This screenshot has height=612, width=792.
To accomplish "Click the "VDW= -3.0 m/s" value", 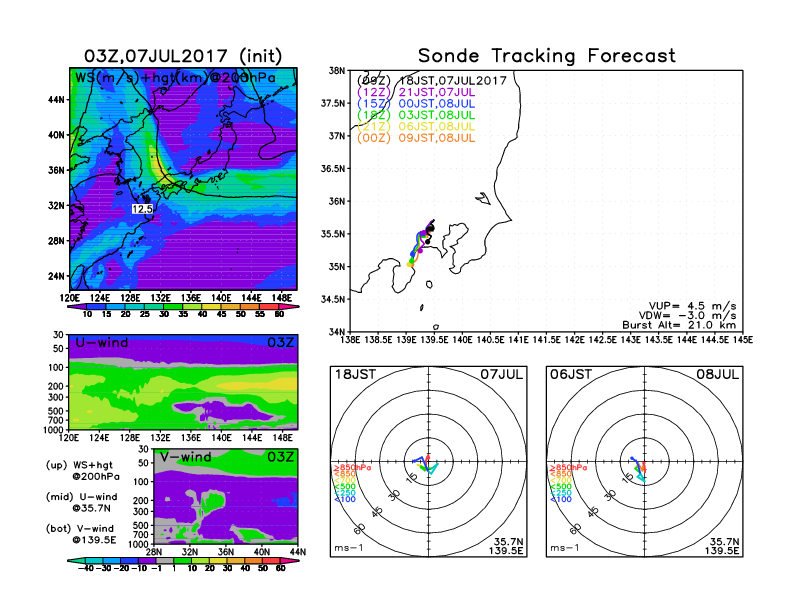I will pyautogui.click(x=688, y=316).
